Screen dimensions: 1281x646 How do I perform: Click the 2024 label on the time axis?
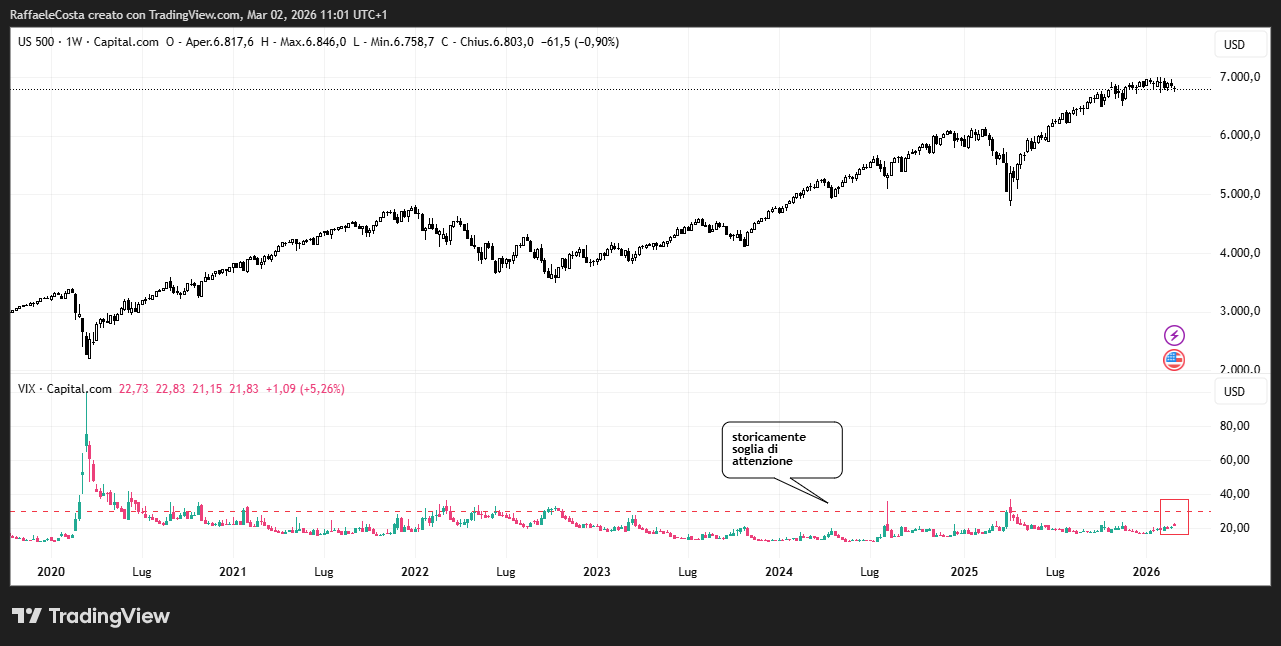[x=778, y=572]
